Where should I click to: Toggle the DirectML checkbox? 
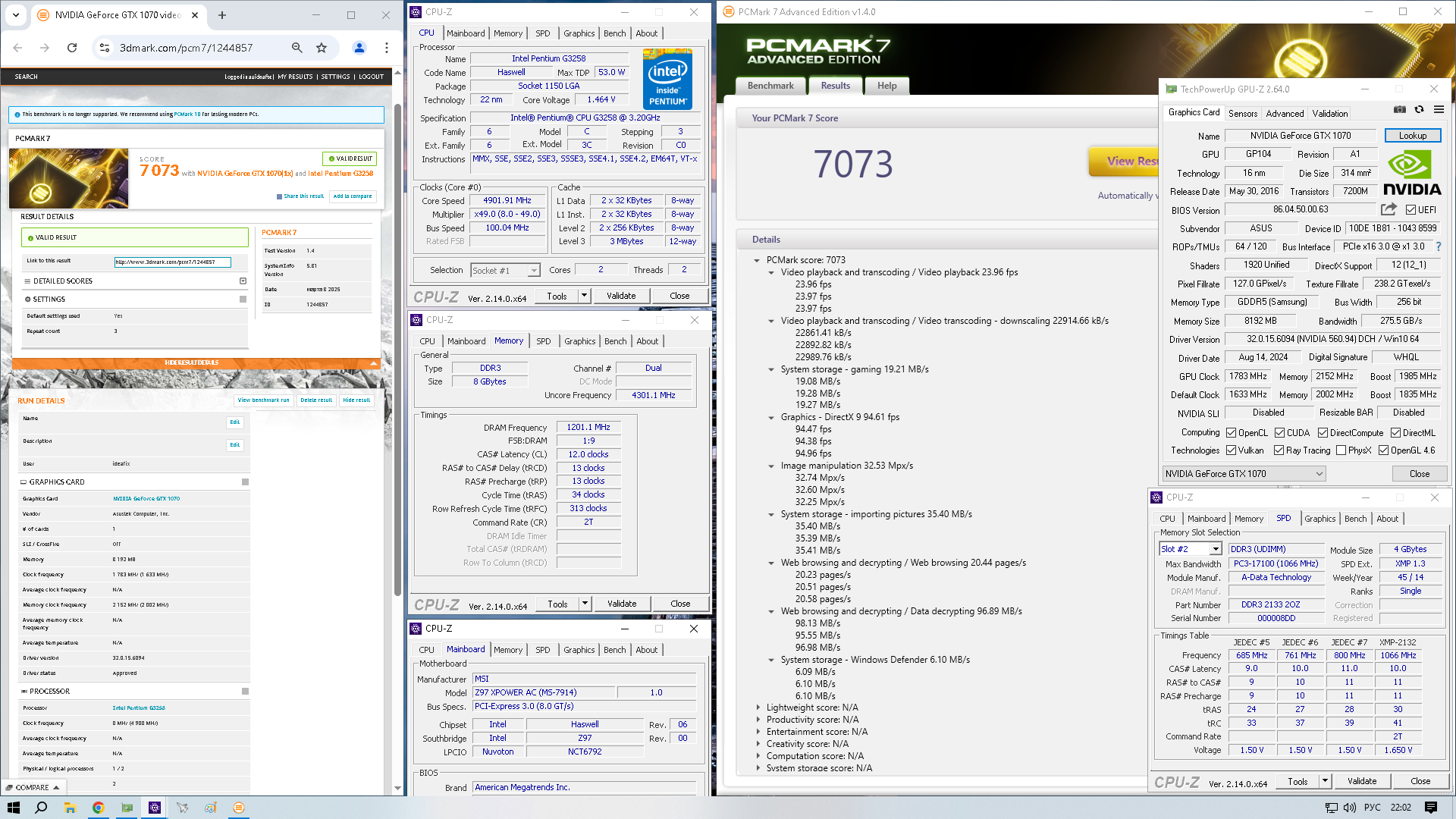(x=1395, y=433)
